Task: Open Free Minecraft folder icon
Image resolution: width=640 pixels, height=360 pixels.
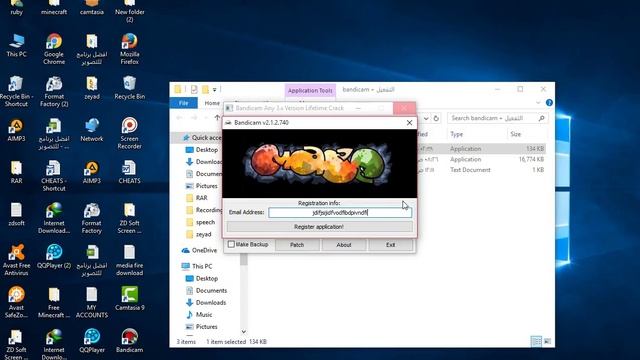Action: pos(54,302)
